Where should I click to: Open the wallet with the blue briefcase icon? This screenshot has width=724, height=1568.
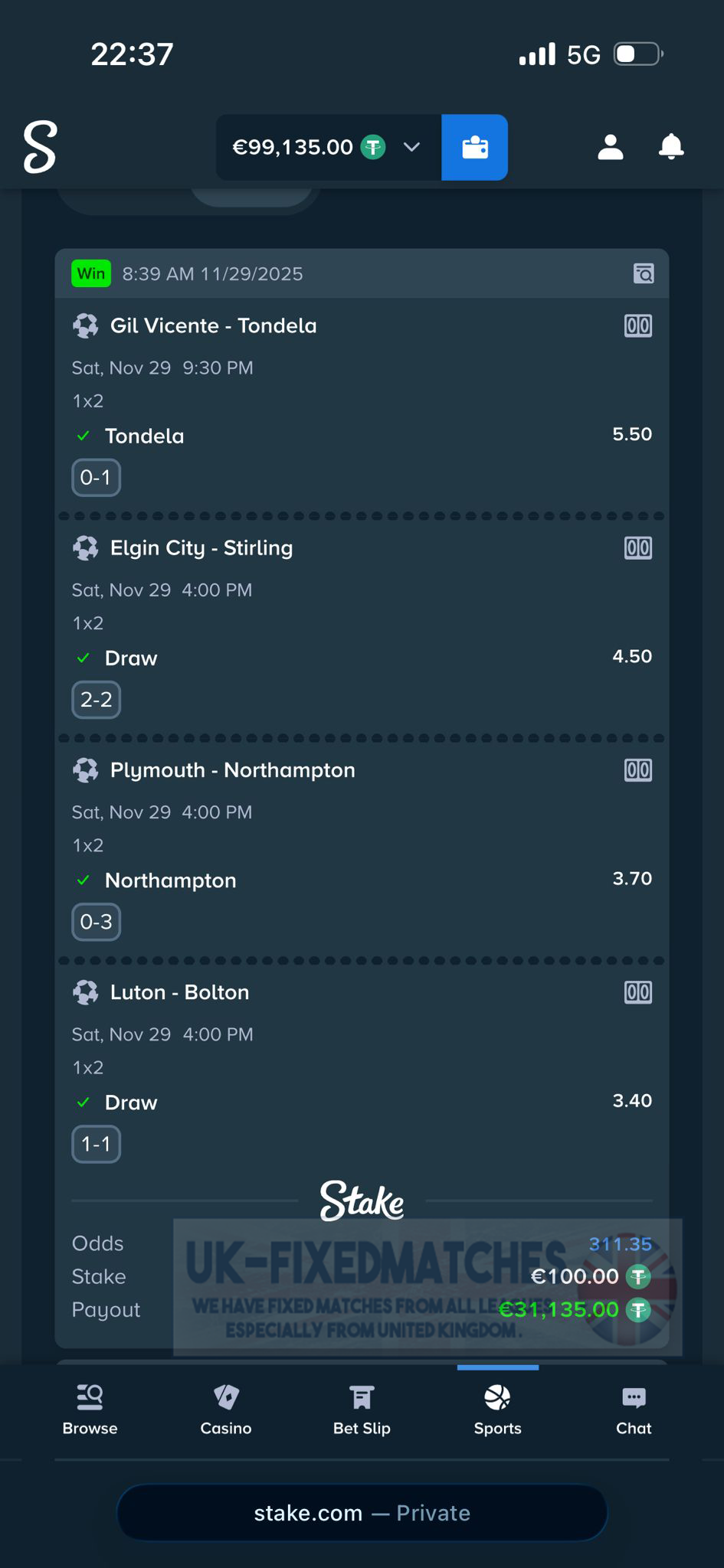[474, 147]
